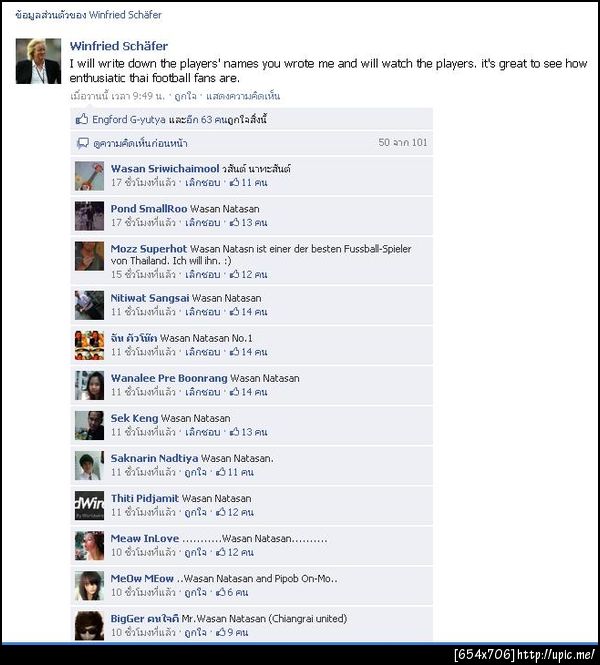600x665 pixels.
Task: Click the speech bubble previous-comments icon
Action: pyautogui.click(x=82, y=143)
